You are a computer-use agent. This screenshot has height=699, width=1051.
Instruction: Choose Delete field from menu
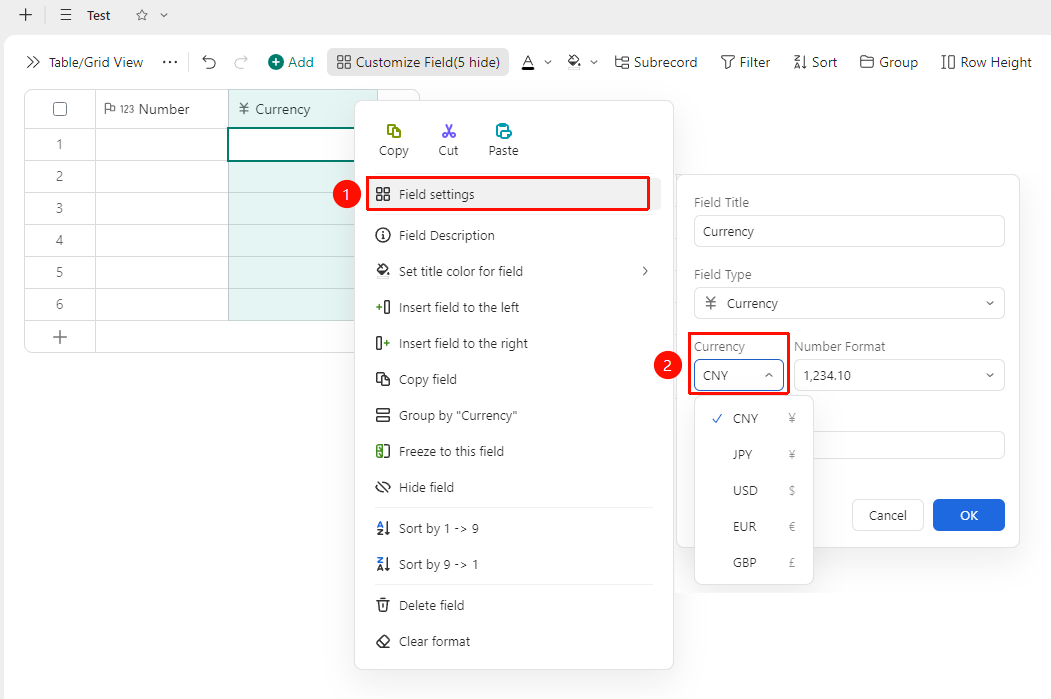click(513, 605)
